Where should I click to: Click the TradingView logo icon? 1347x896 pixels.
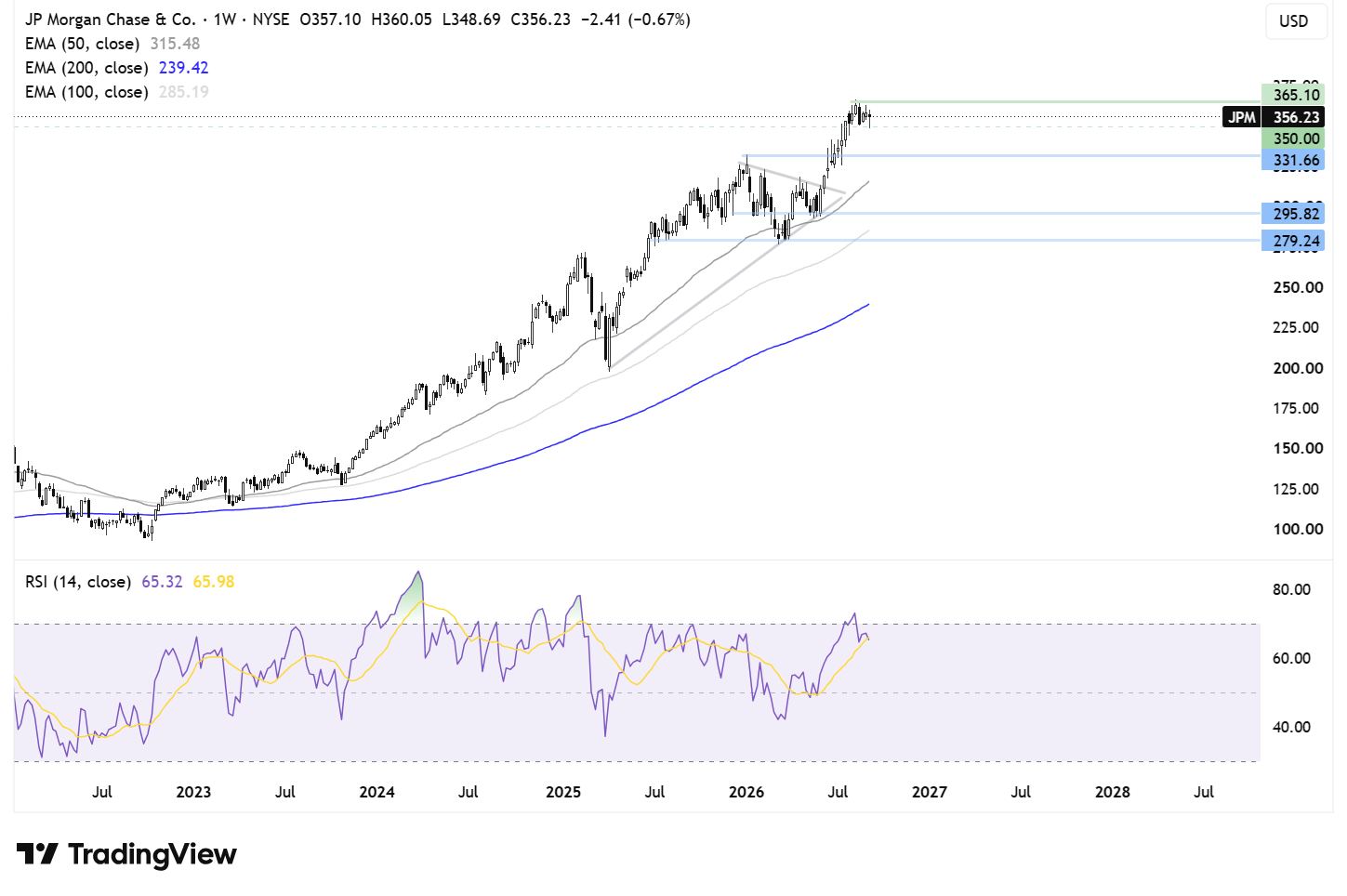37,853
